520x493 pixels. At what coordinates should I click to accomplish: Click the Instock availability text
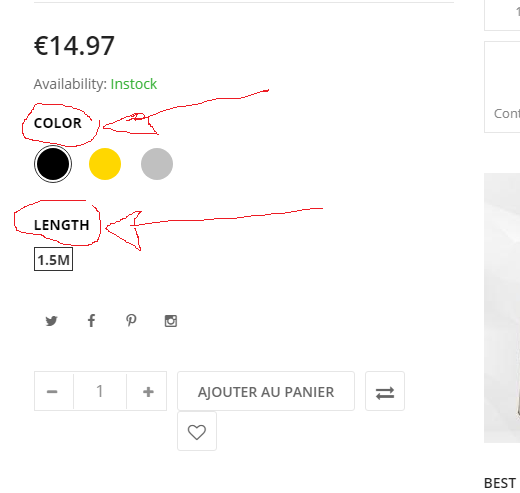coord(134,84)
